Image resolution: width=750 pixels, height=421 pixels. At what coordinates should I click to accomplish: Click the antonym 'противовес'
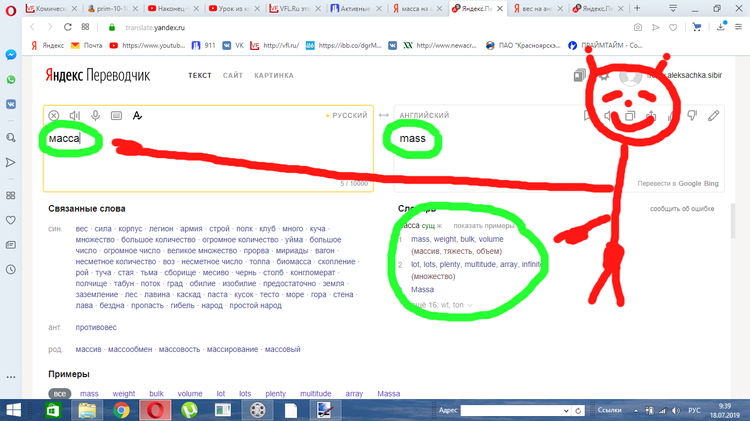tap(96, 328)
